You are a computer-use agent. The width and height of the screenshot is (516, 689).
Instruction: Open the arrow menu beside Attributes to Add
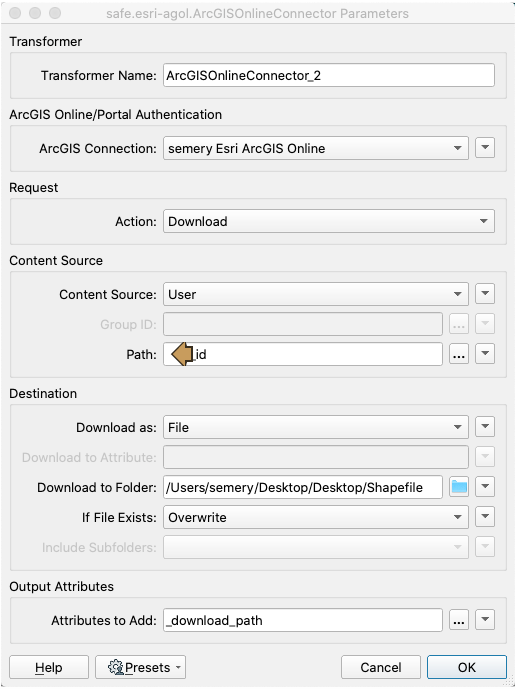coord(485,620)
